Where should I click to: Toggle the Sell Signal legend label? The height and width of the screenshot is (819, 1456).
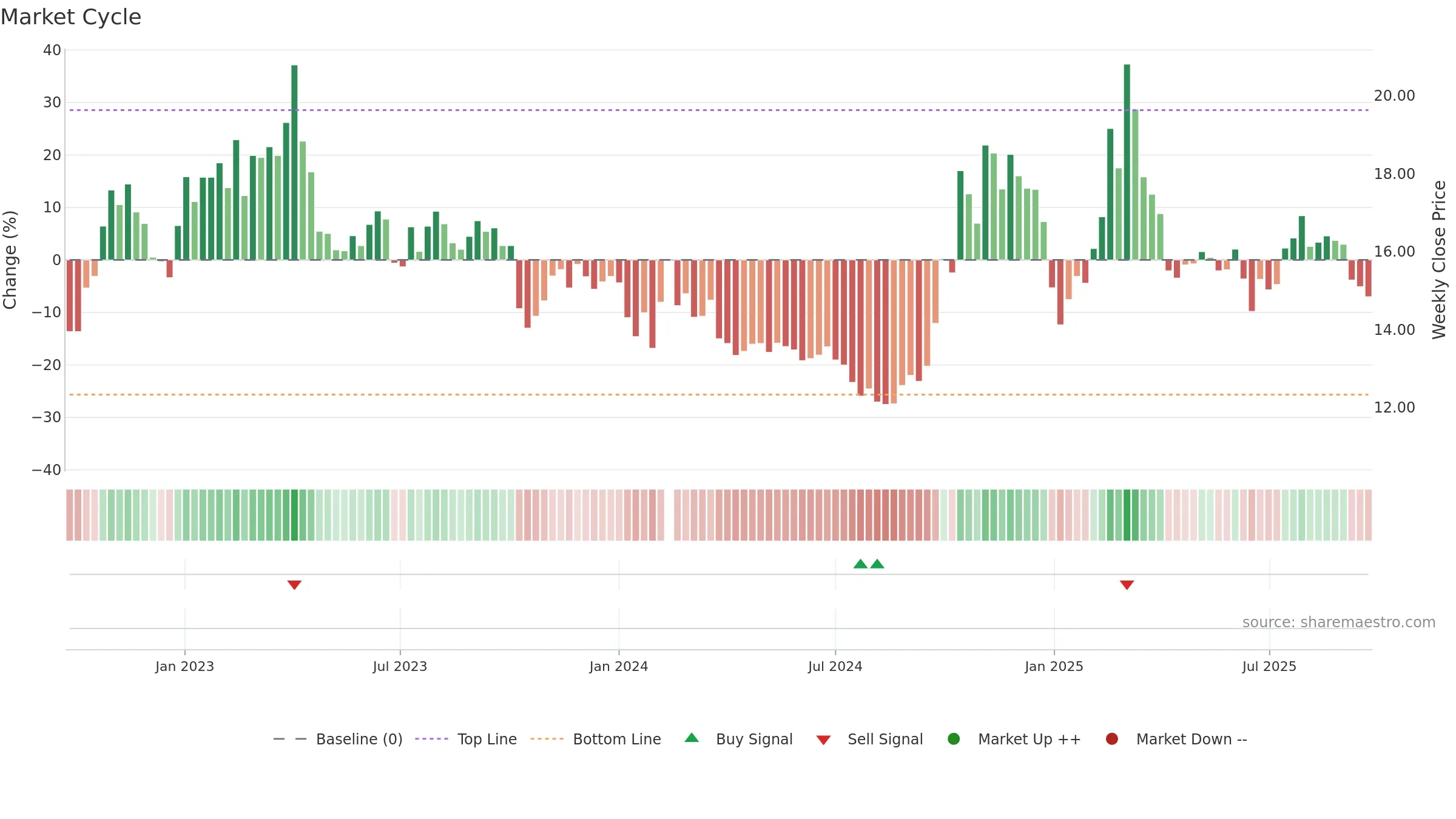pos(885,739)
